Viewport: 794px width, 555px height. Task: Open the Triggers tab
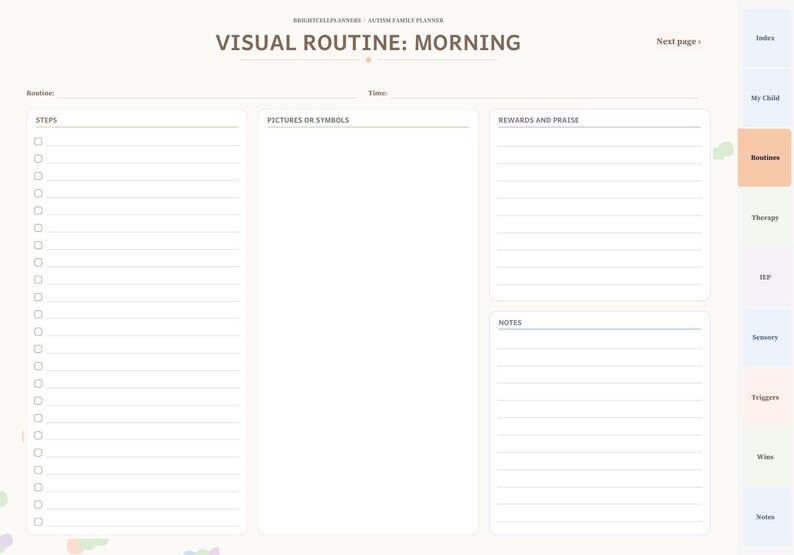765,397
